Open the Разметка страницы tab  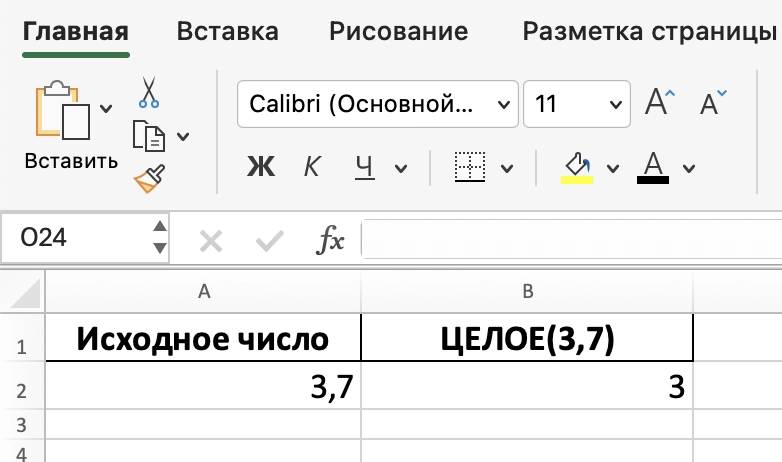[649, 32]
